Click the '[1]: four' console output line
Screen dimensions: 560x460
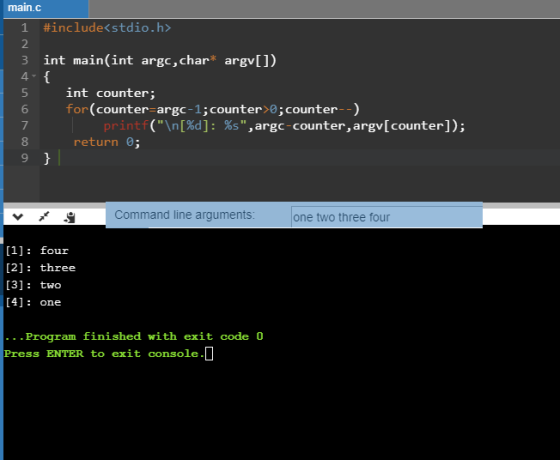click(36, 251)
